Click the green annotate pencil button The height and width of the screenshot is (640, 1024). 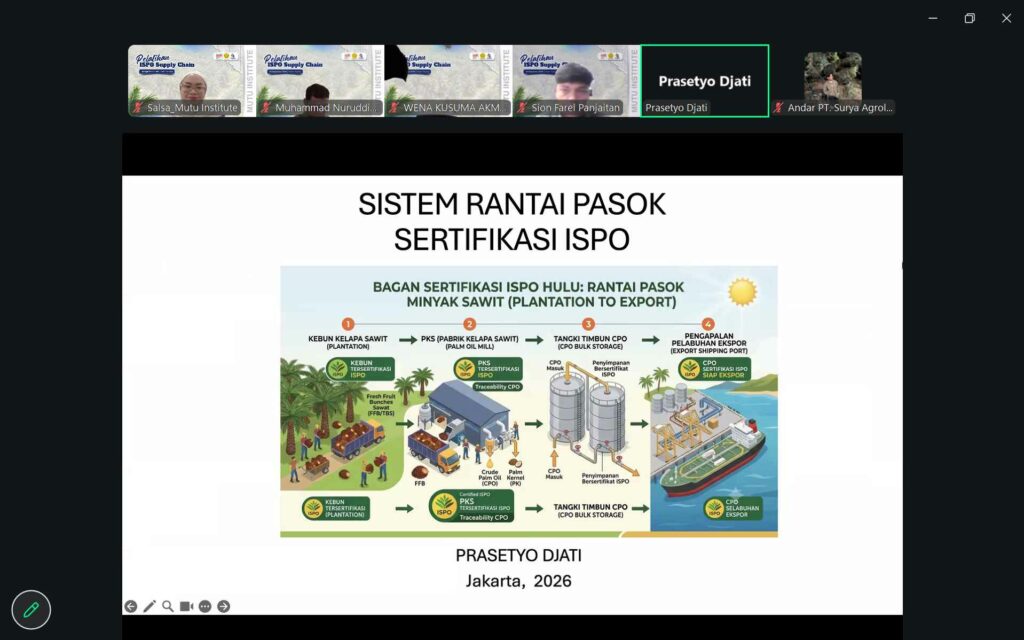31,610
